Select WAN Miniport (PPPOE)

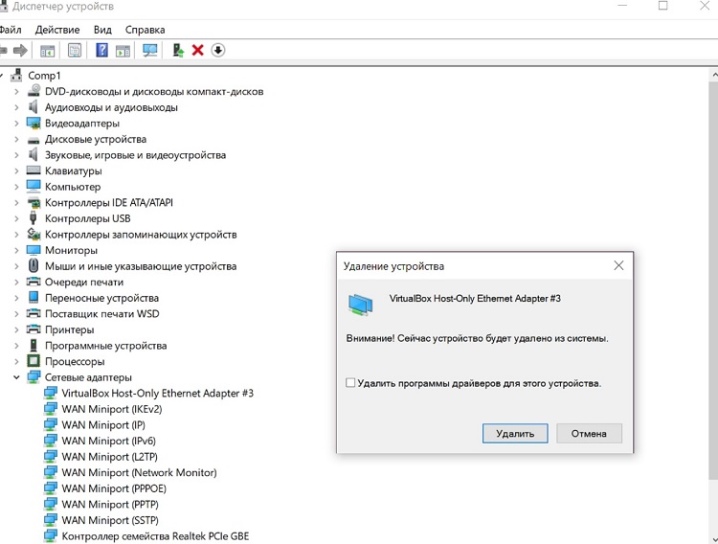click(x=114, y=488)
